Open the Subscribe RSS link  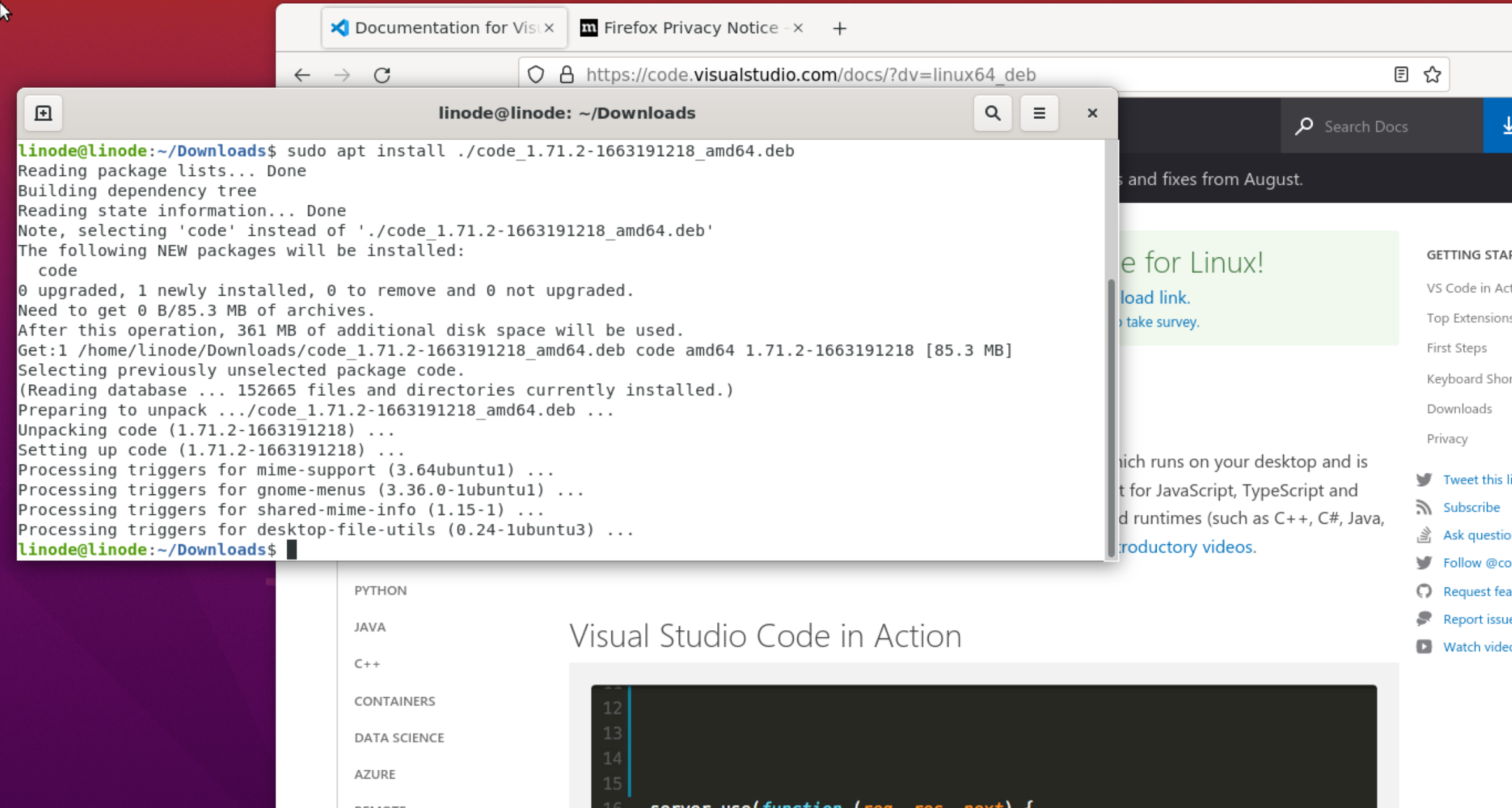click(1471, 507)
